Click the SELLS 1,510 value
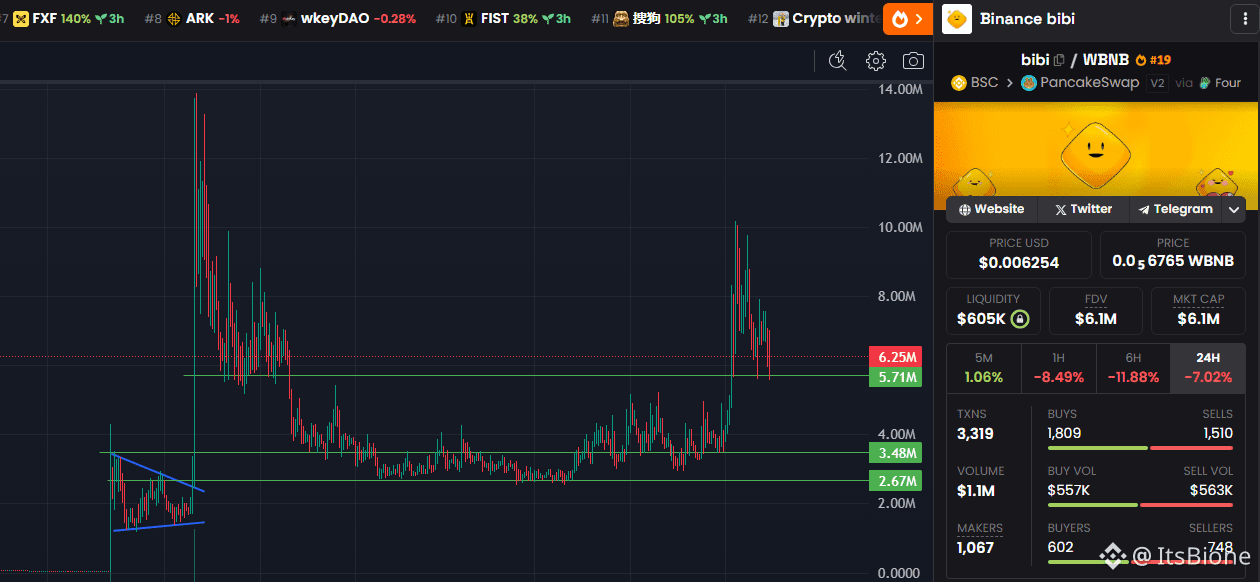This screenshot has width=1260, height=582. [x=1216, y=433]
